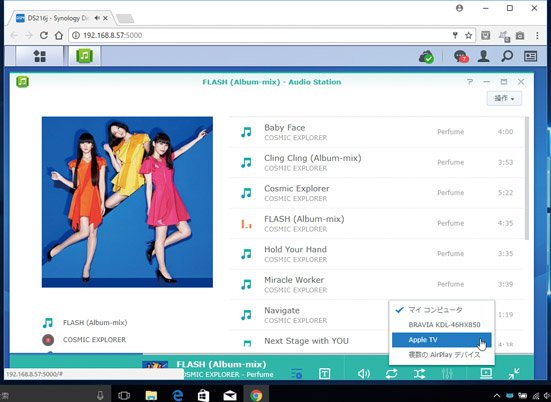Open DSM notifications speech bubble
This screenshot has width=551, height=402.
[x=461, y=56]
